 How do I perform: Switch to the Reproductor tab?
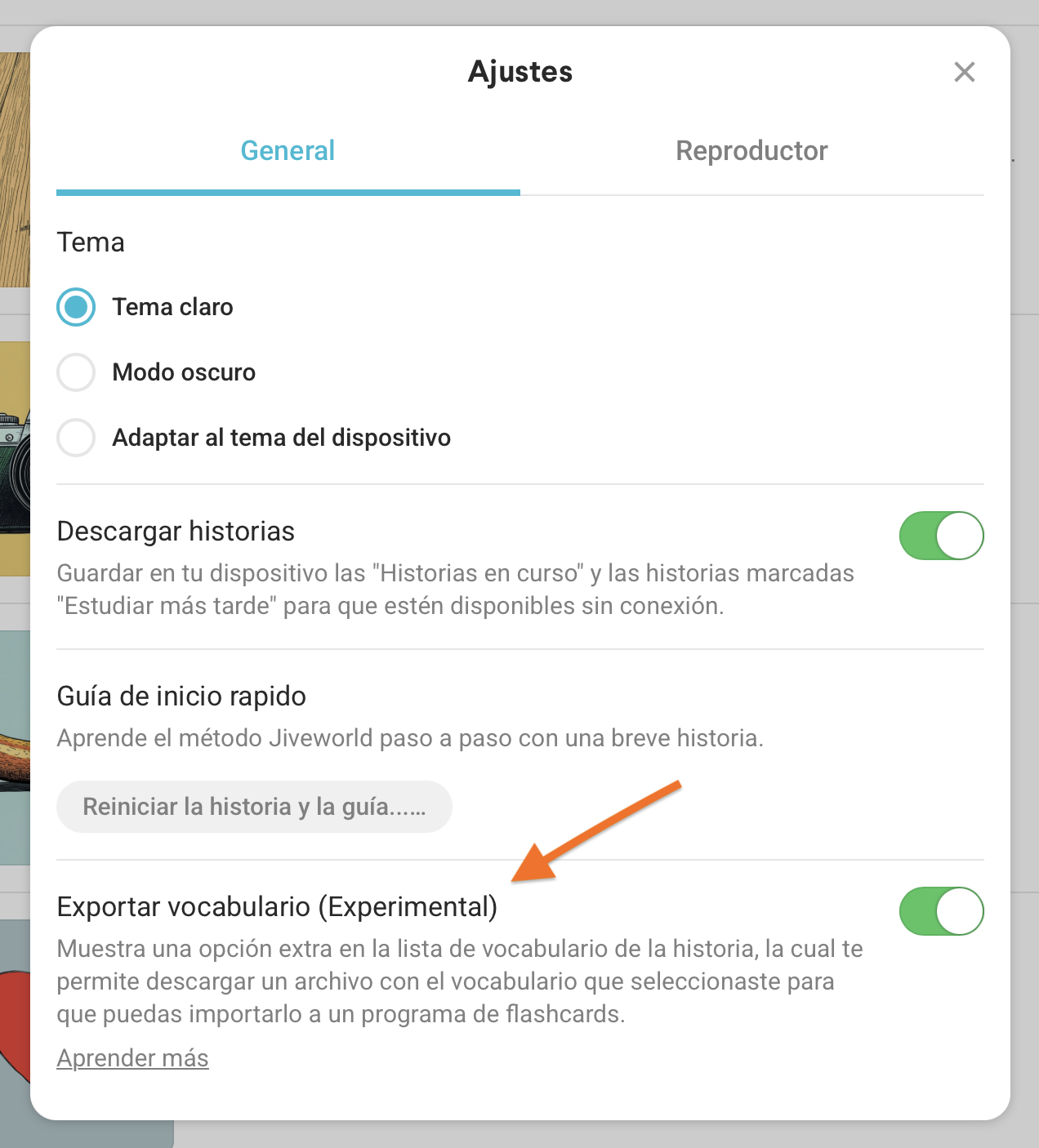tap(752, 152)
